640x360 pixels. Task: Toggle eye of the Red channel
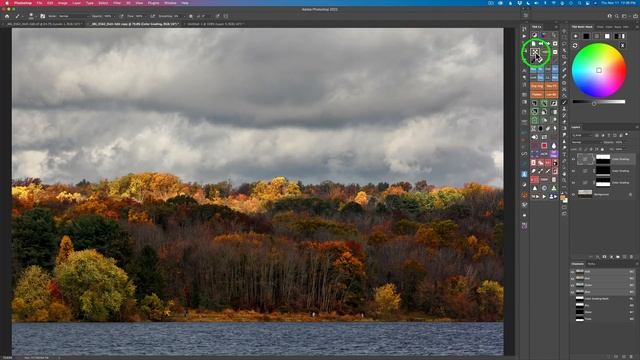coord(572,278)
